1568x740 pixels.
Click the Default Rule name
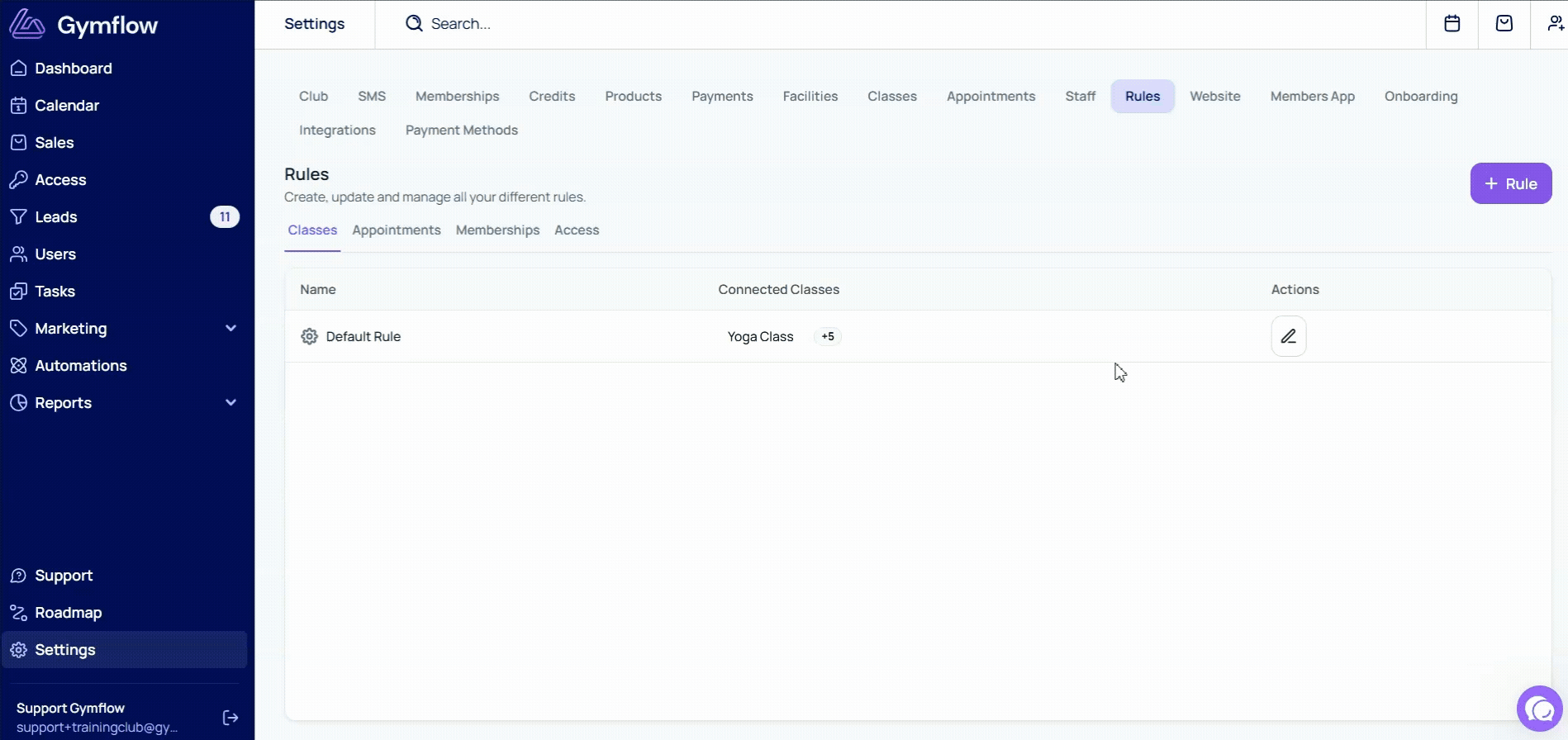(x=363, y=337)
